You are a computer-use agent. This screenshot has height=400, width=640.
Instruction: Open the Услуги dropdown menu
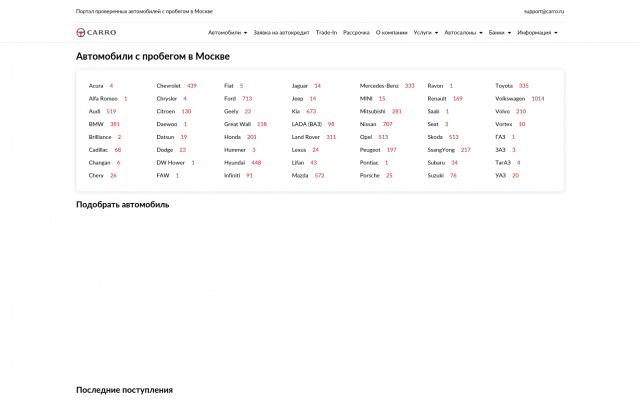tap(426, 33)
